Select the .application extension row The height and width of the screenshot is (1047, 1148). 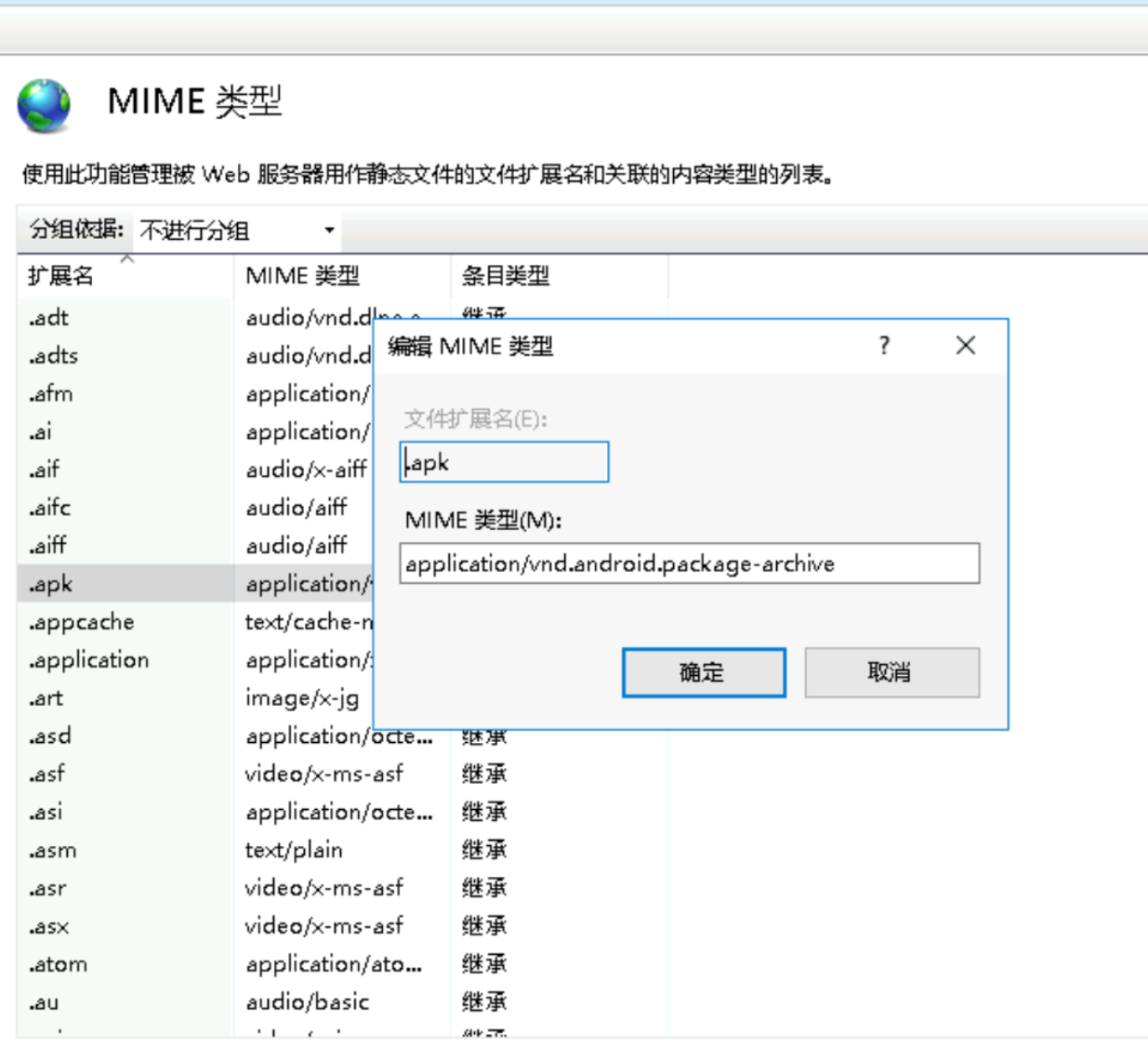click(89, 660)
